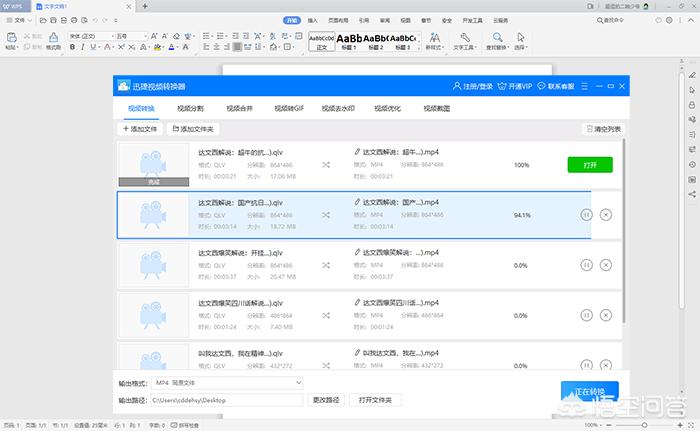Screen dimensions: 700x431
Task: Clear the conversion list
Action: tap(603, 129)
